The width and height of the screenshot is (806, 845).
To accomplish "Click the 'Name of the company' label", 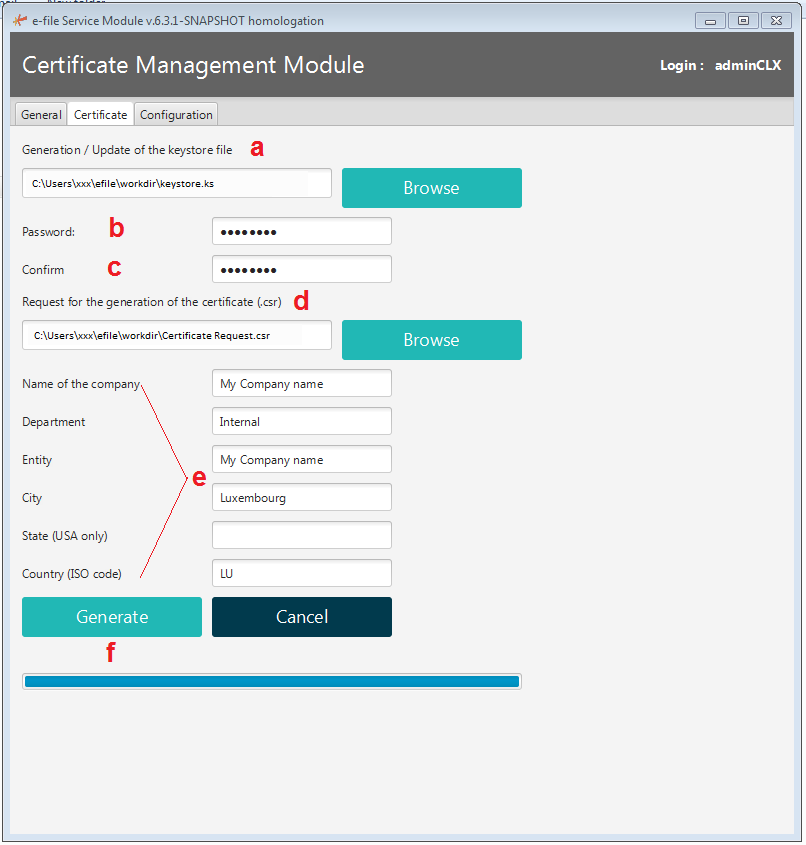I will [81, 384].
